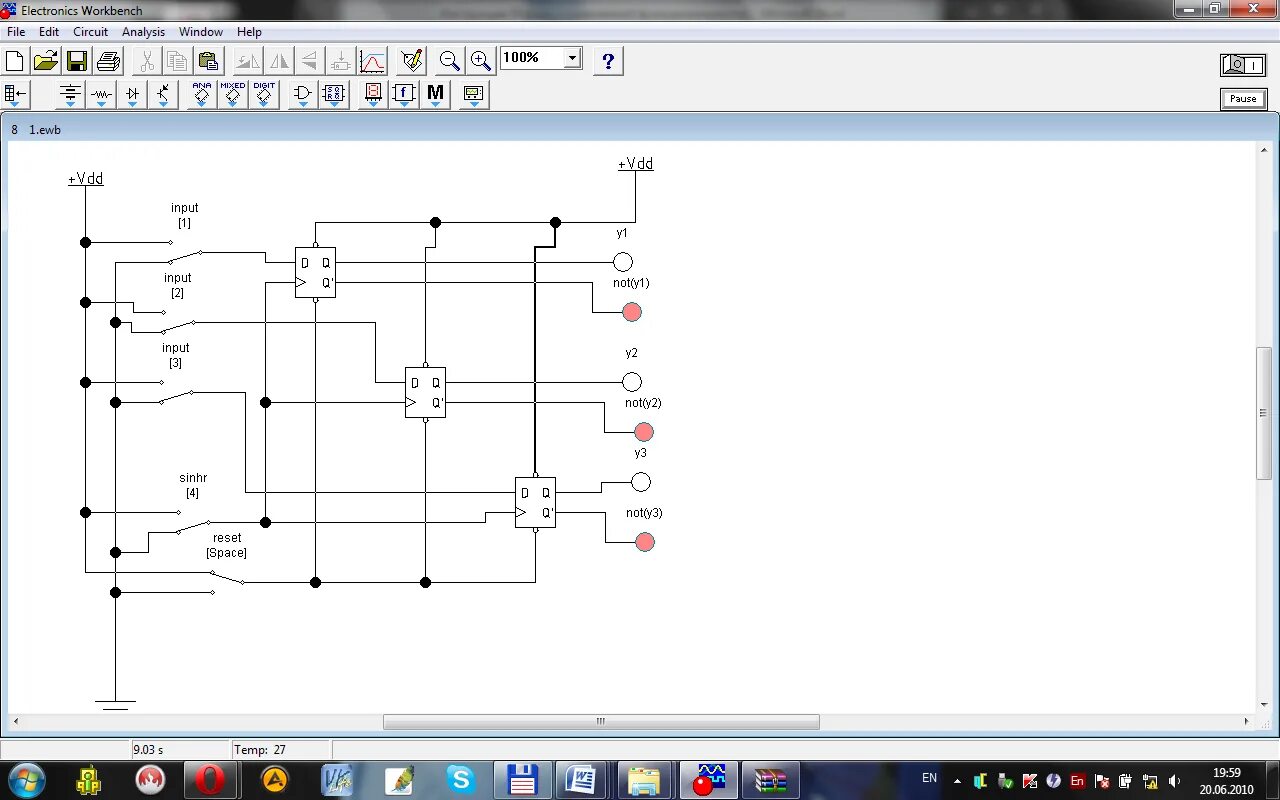Select the red not(y3) probe
Screen dimensions: 1280x800
point(645,542)
